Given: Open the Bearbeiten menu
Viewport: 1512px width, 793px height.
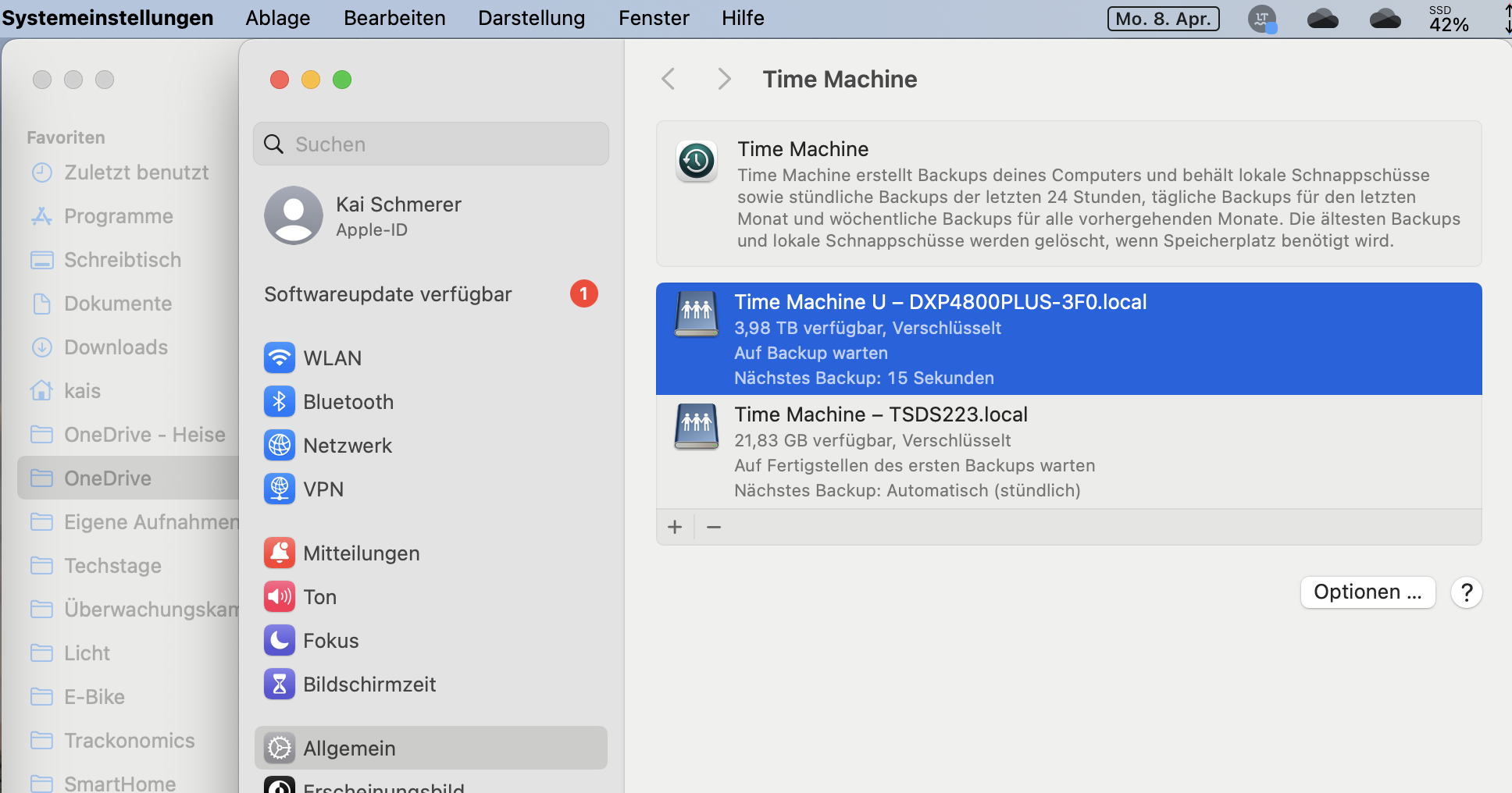Looking at the screenshot, I should tap(394, 18).
